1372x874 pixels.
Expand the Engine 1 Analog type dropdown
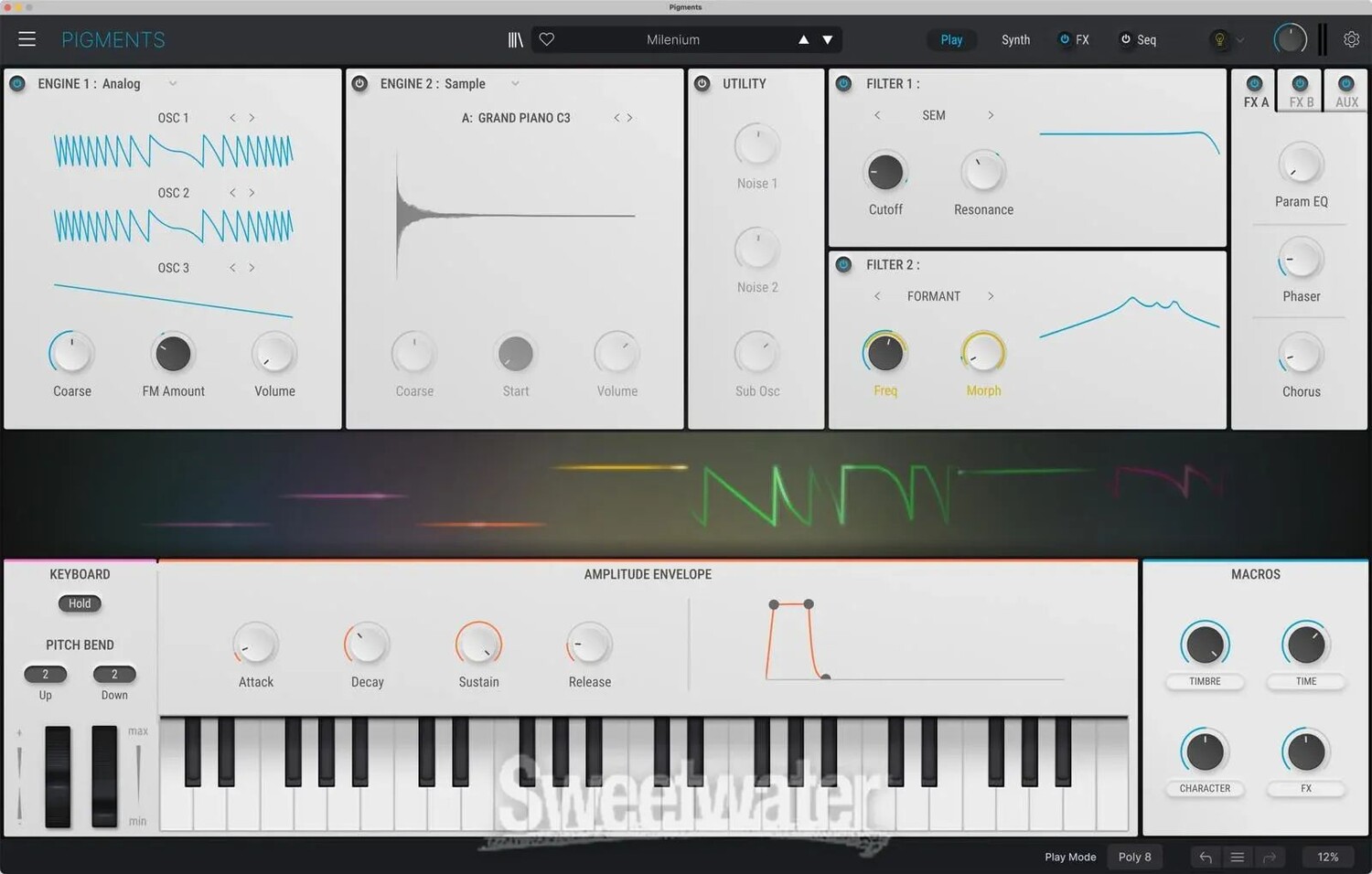172,83
